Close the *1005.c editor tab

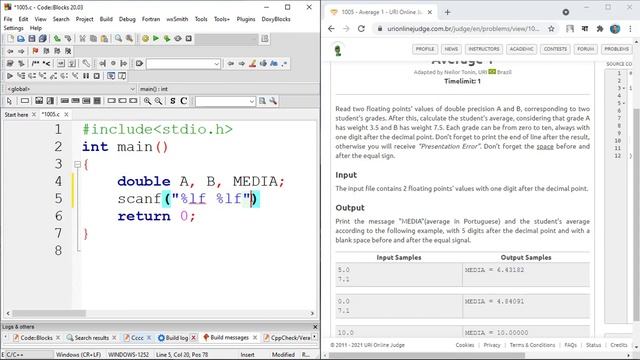(67, 115)
